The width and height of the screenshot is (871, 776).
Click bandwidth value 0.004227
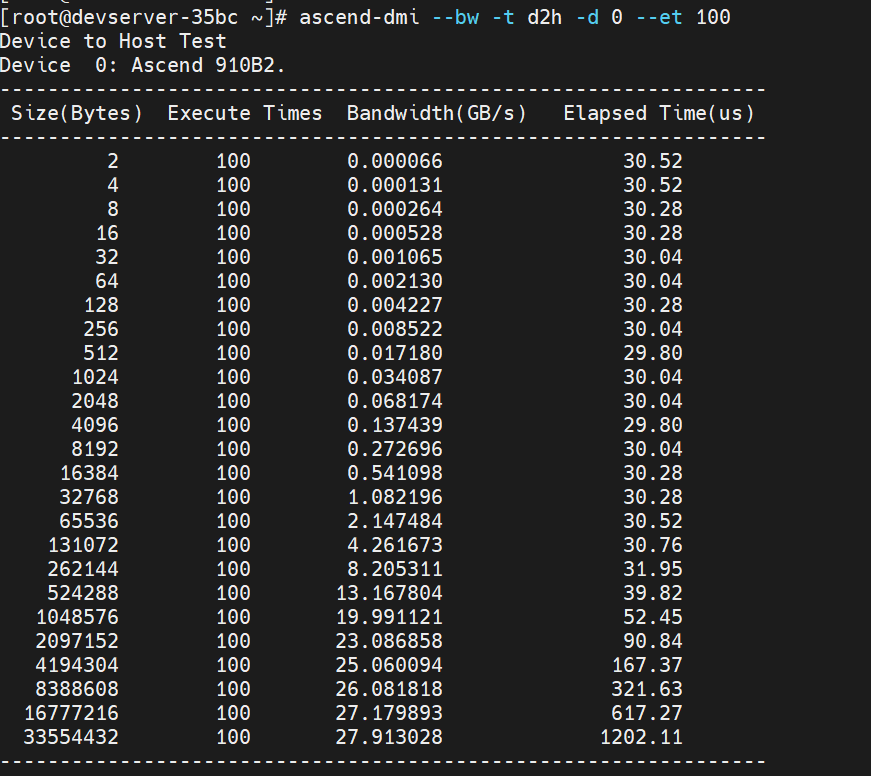395,305
